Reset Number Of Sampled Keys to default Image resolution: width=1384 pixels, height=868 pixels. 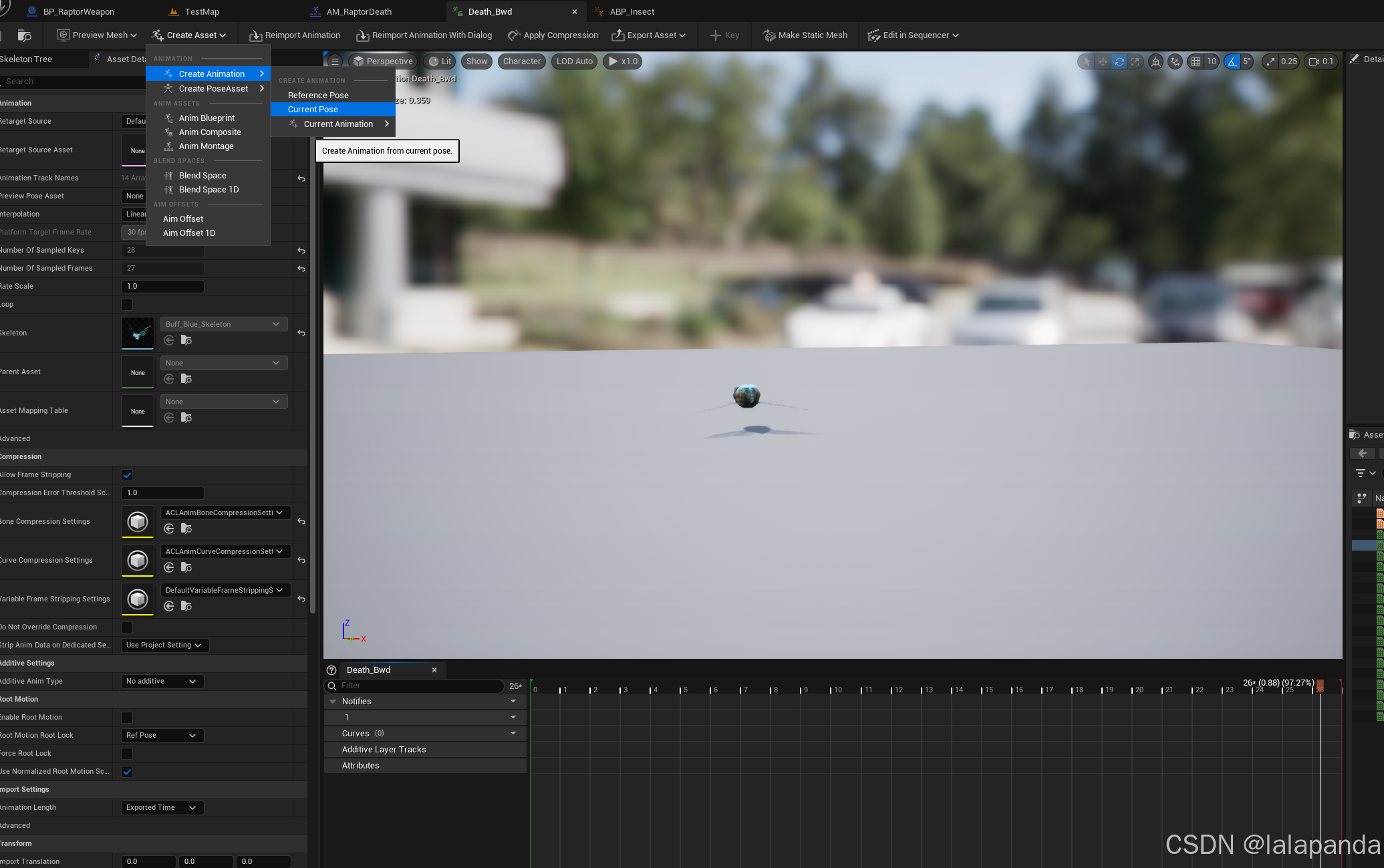[x=301, y=251]
